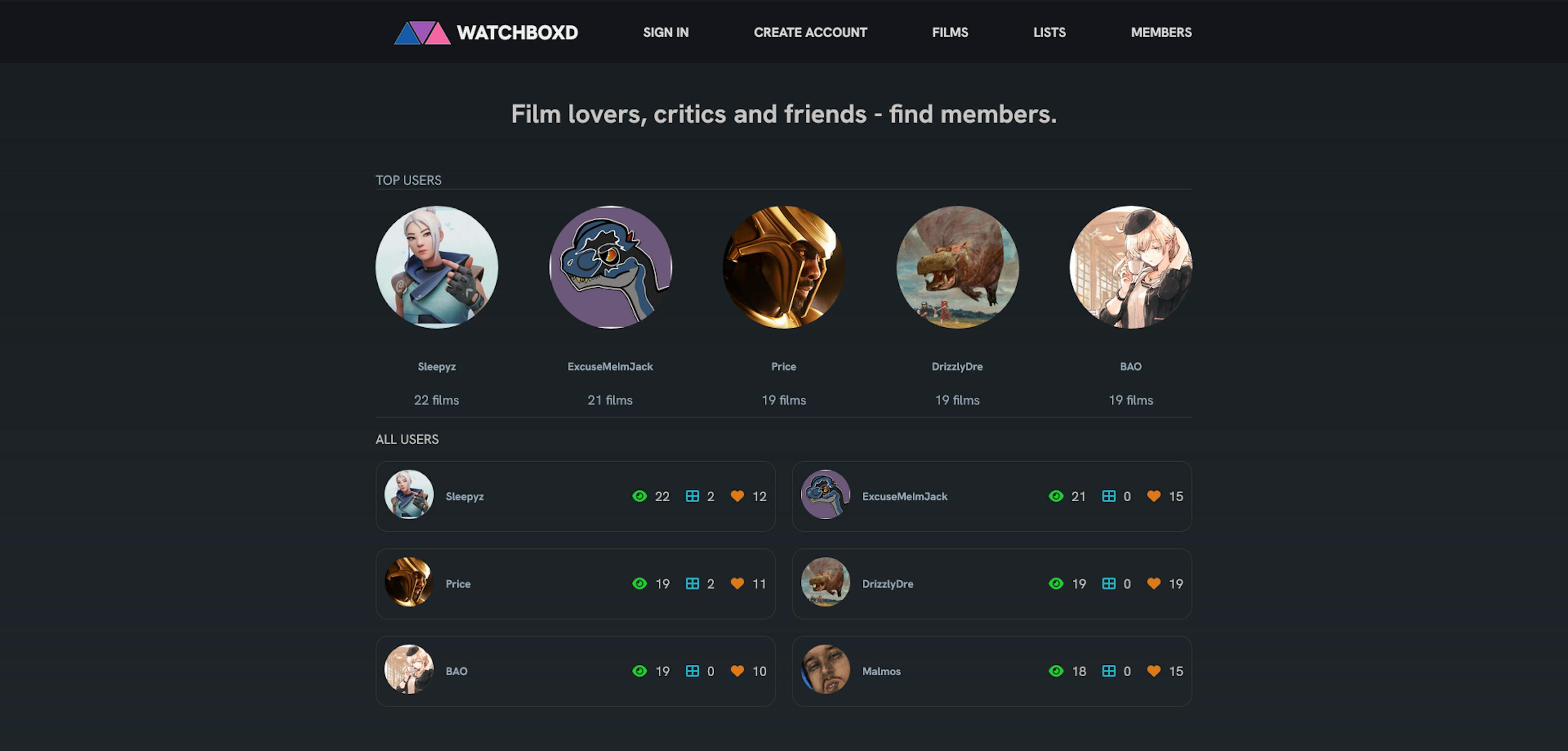Click the orange heart icon in ExcuseMeImJack row
The height and width of the screenshot is (751, 1568).
(x=1154, y=496)
